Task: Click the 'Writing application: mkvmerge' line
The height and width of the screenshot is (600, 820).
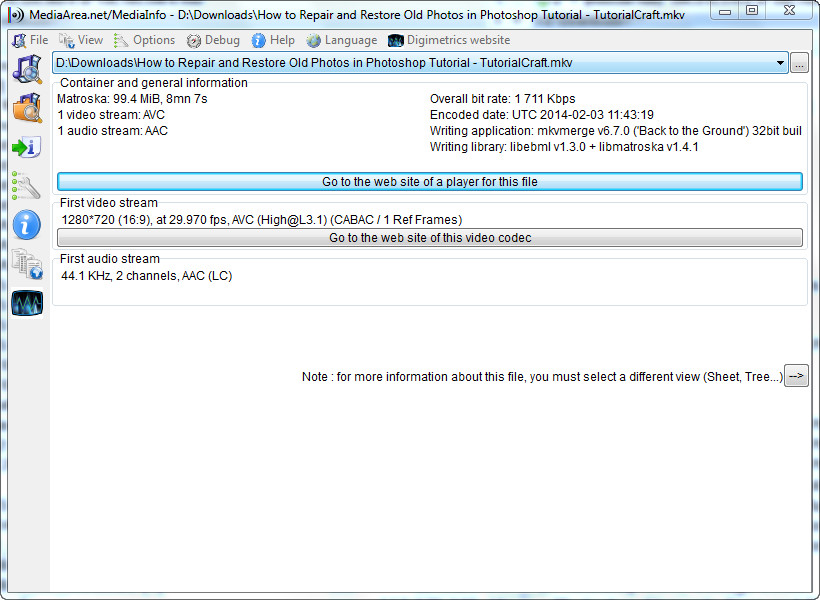Action: (x=616, y=131)
